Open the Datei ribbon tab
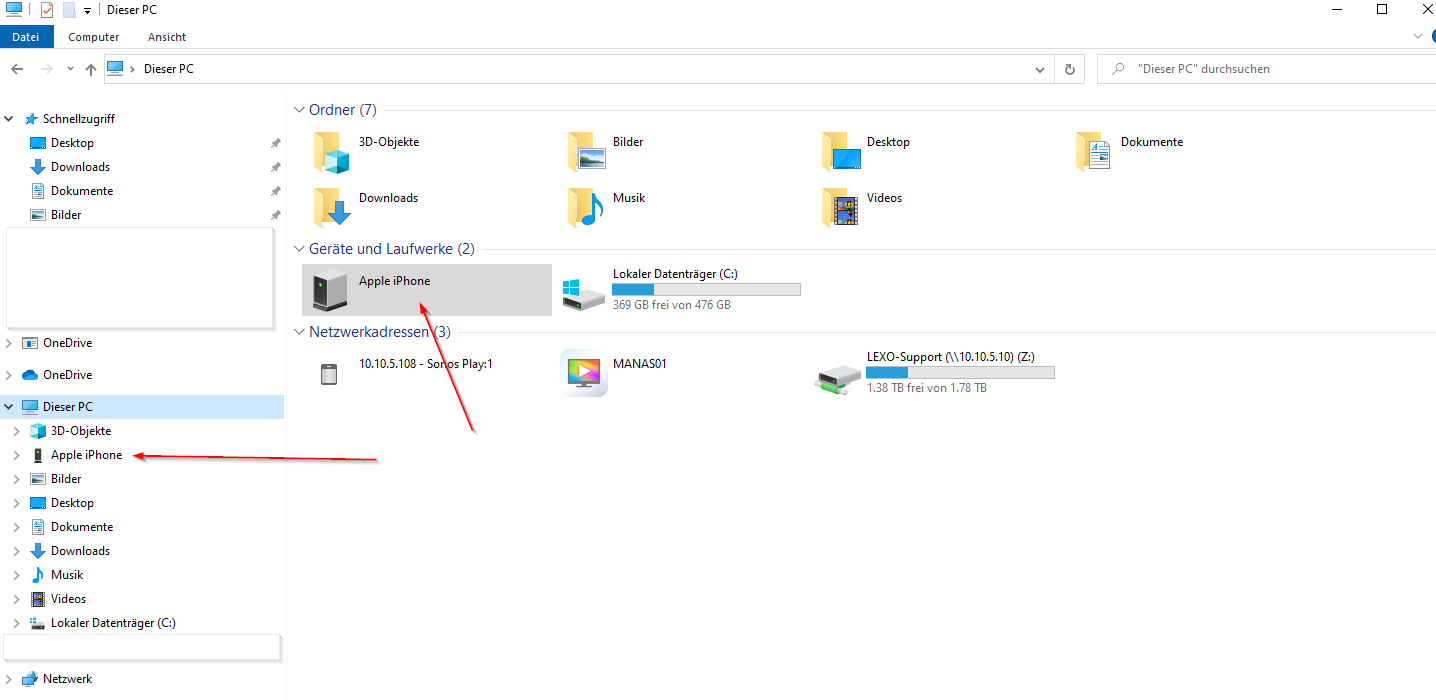This screenshot has width=1436, height=700. pyautogui.click(x=26, y=37)
